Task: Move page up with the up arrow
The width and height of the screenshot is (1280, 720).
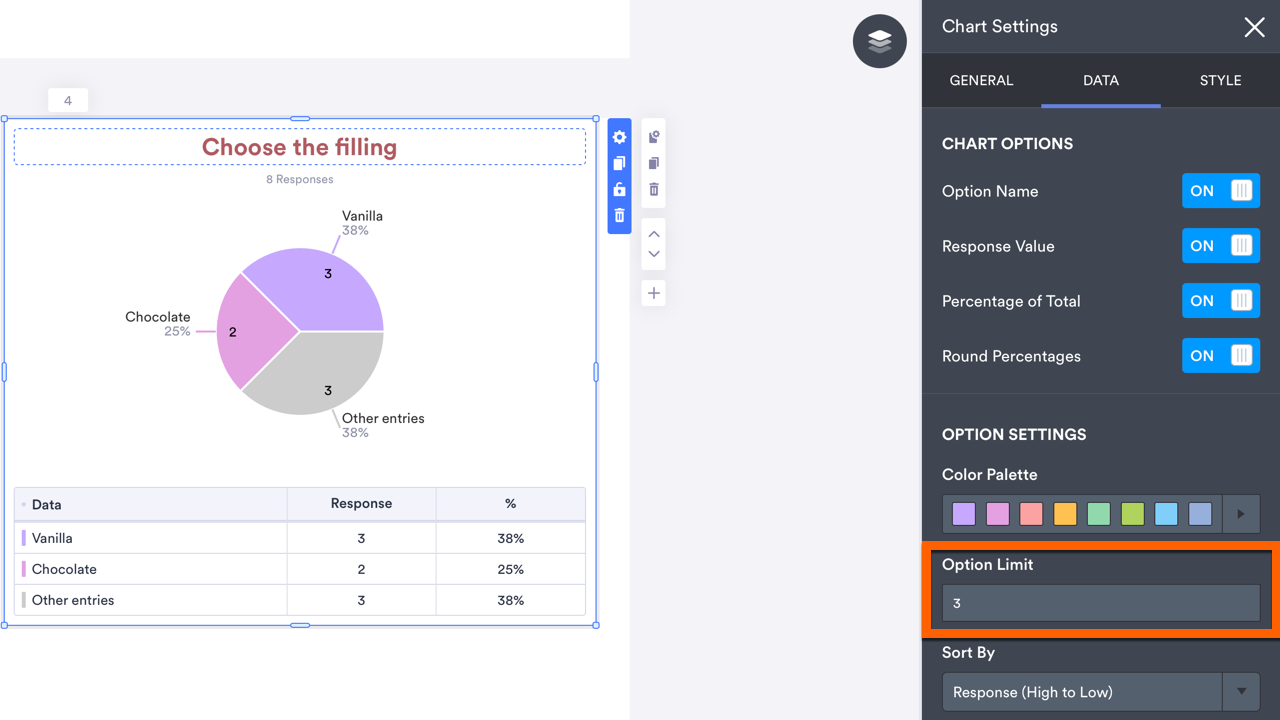Action: point(654,234)
